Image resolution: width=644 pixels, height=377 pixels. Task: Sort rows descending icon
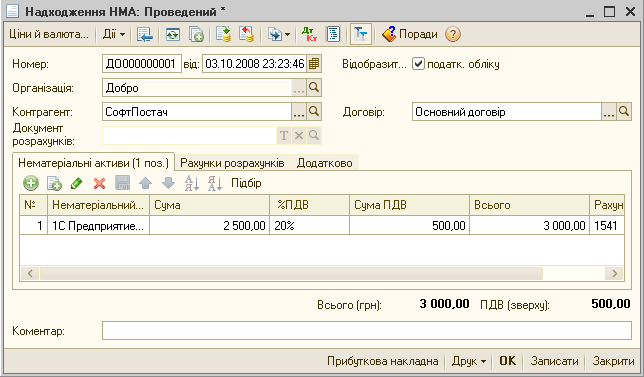click(215, 183)
